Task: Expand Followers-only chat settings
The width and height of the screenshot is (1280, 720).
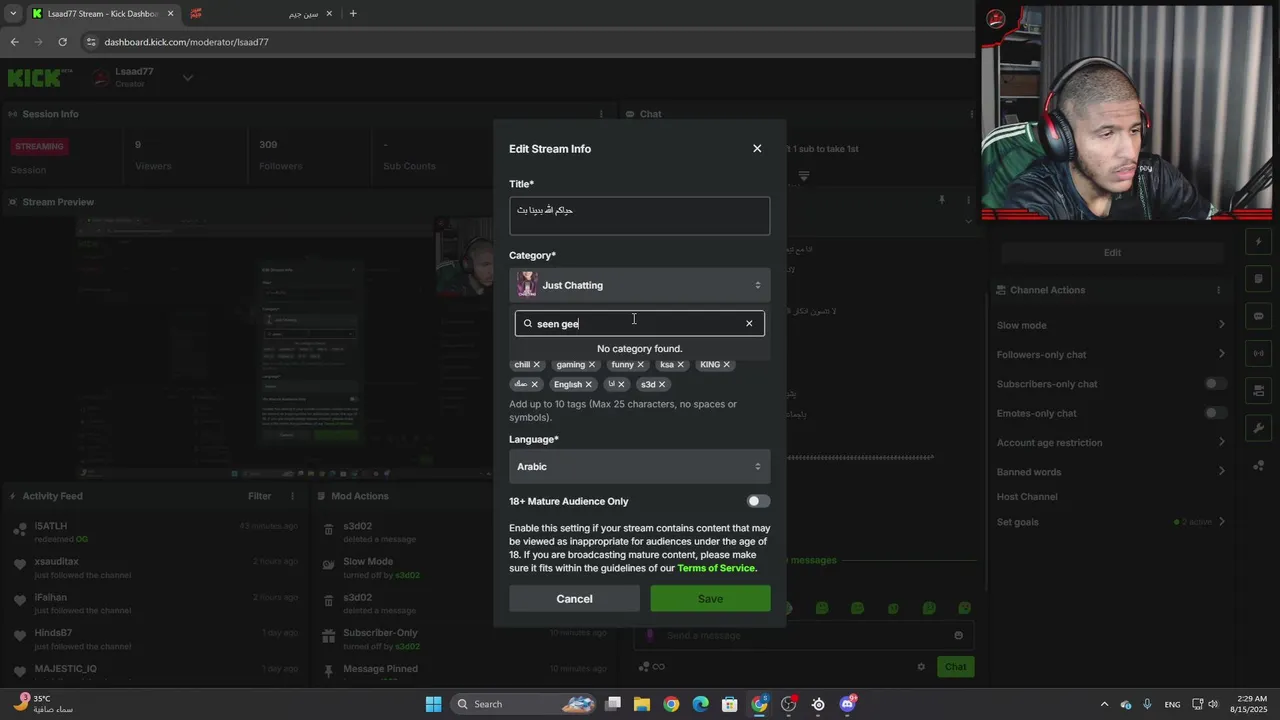Action: [x=1221, y=354]
